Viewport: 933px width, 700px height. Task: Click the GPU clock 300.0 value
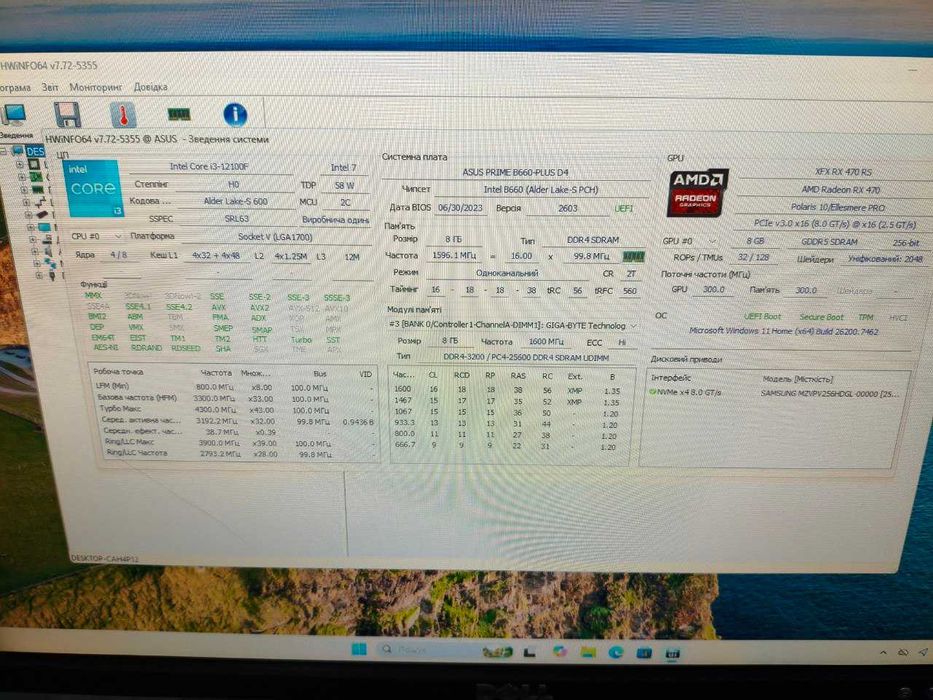pyautogui.click(x=714, y=290)
